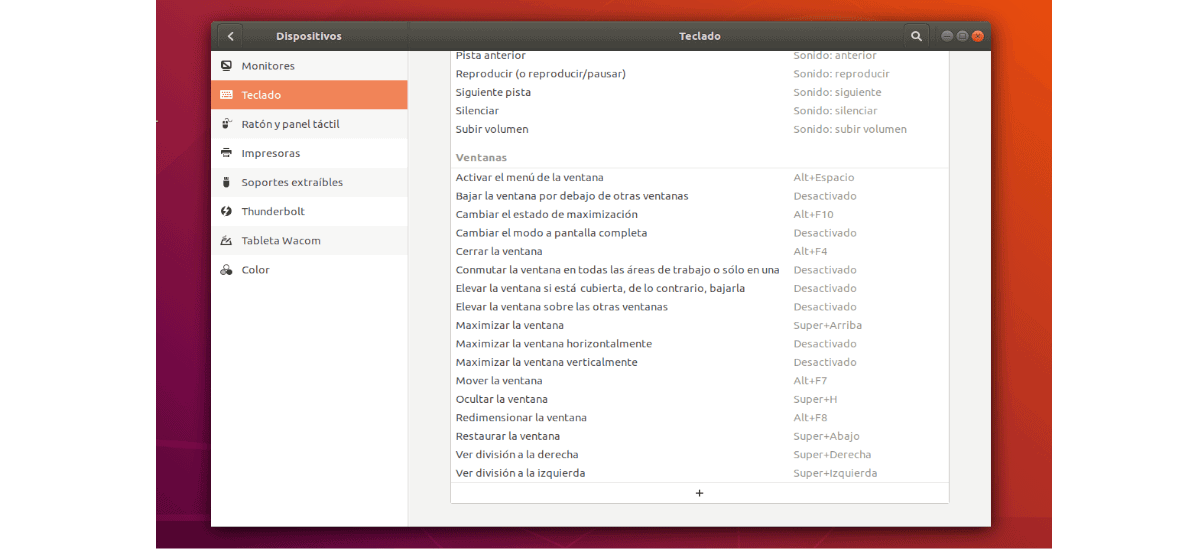Click the Tableta Wacom tablet icon
This screenshot has width=1200, height=550.
pos(226,241)
